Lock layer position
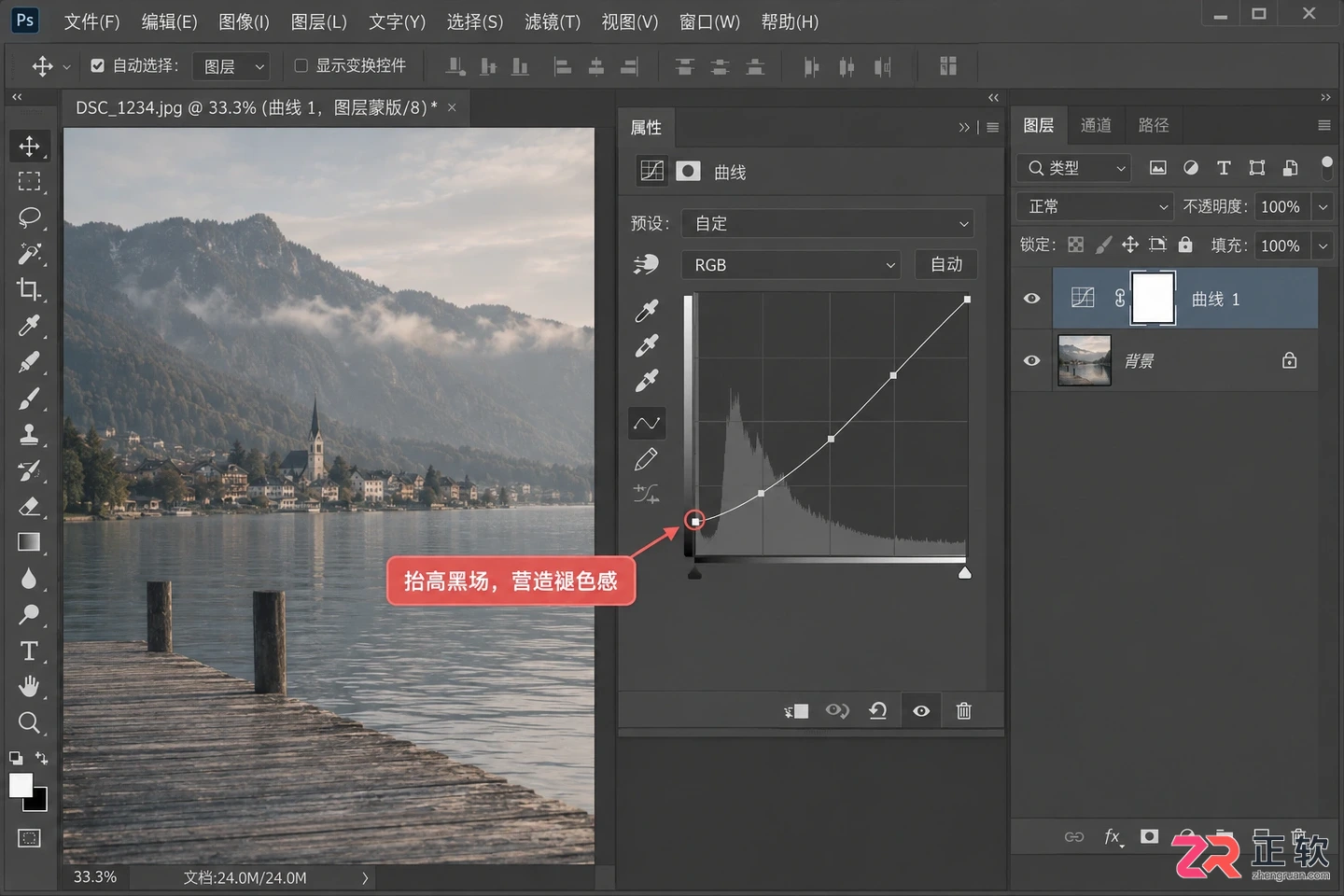The image size is (1344, 896). pos(1130,245)
